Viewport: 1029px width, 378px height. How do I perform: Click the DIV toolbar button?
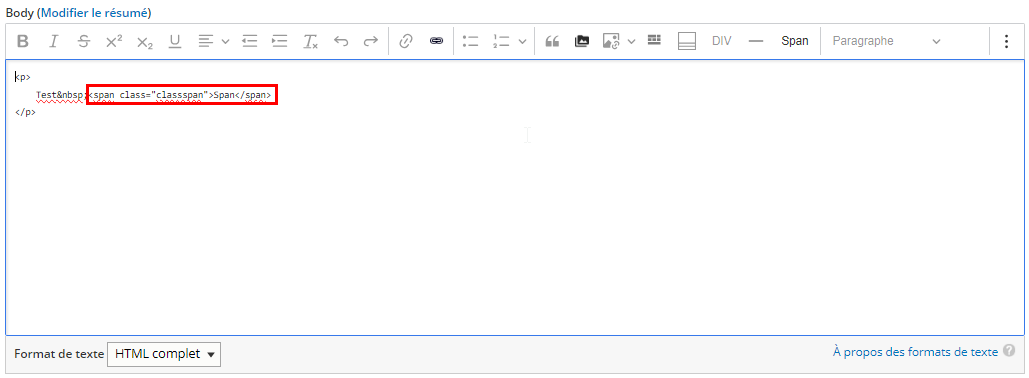(x=722, y=41)
